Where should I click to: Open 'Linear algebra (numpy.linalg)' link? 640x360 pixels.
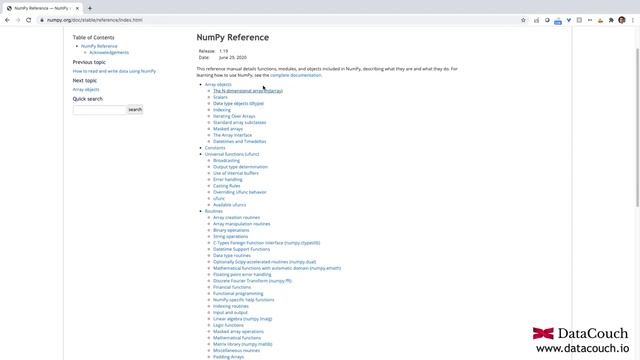(242, 318)
